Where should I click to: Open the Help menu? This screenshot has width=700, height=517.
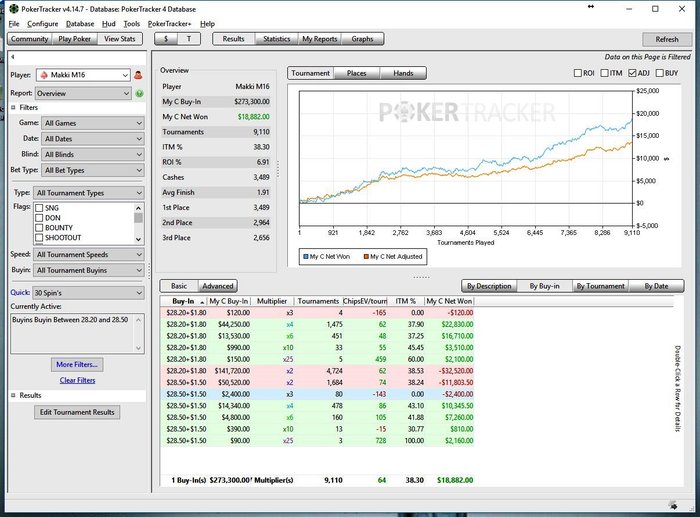207,24
